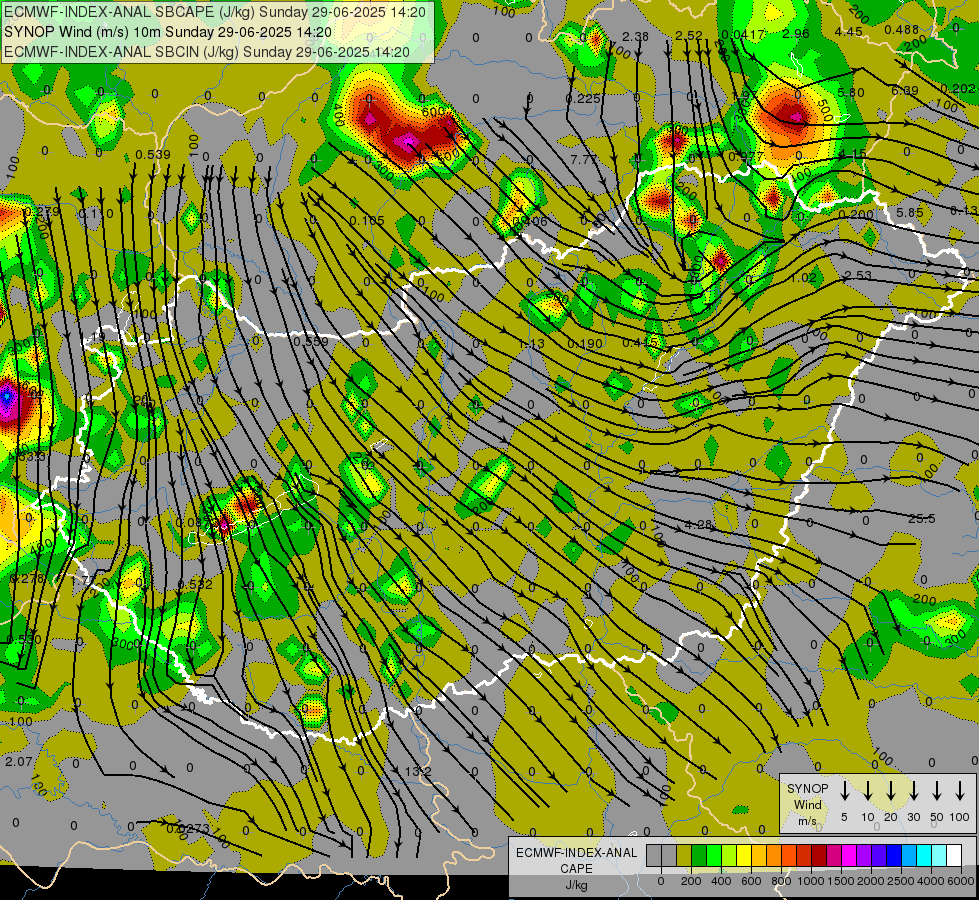Pick the dark red CAPE legend swatch
Viewport: 979px width, 900px height.
point(819,856)
